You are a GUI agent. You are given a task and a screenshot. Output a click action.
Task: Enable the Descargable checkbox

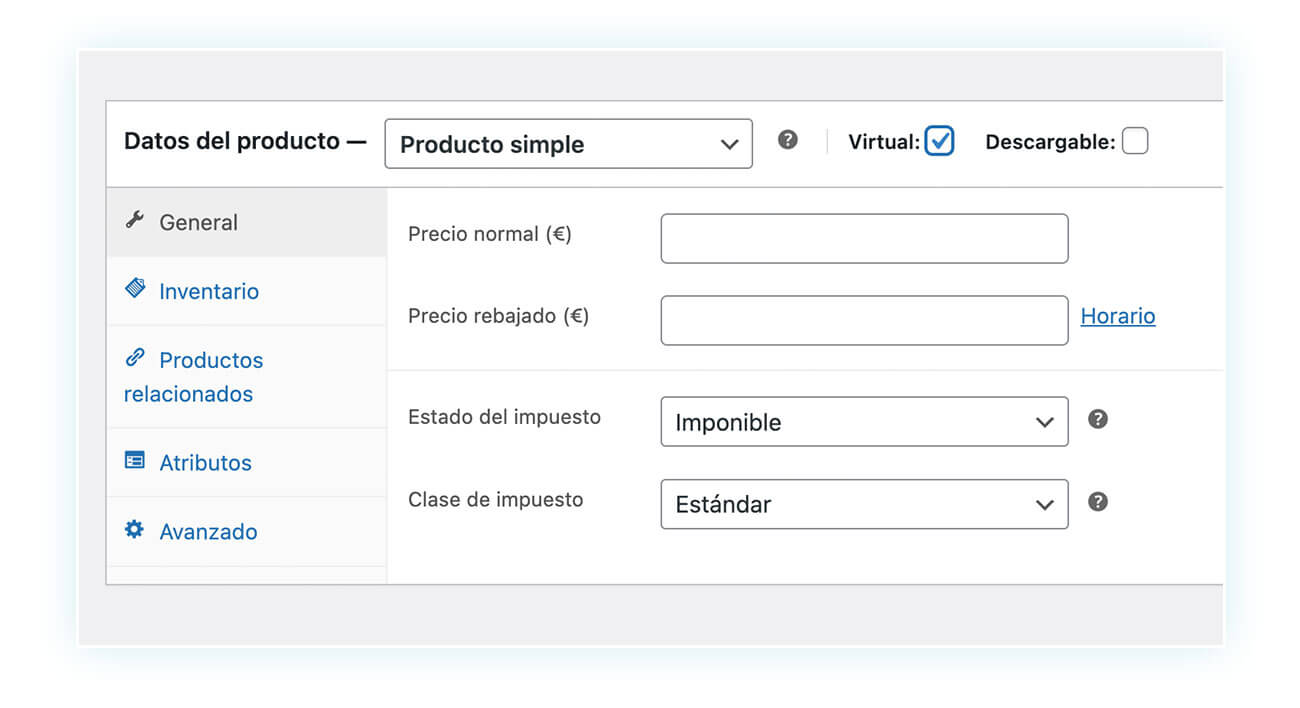[x=1135, y=141]
